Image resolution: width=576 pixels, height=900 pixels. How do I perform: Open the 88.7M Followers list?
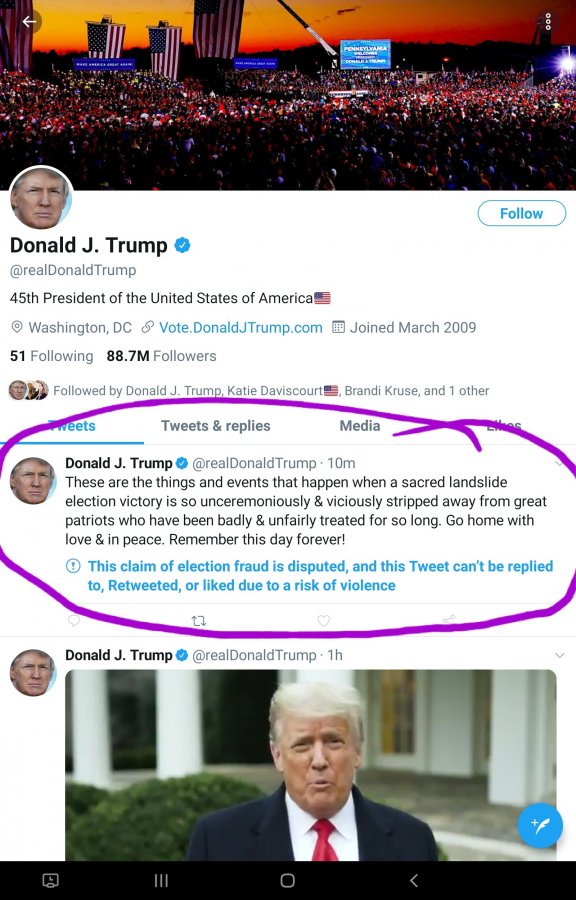point(161,356)
